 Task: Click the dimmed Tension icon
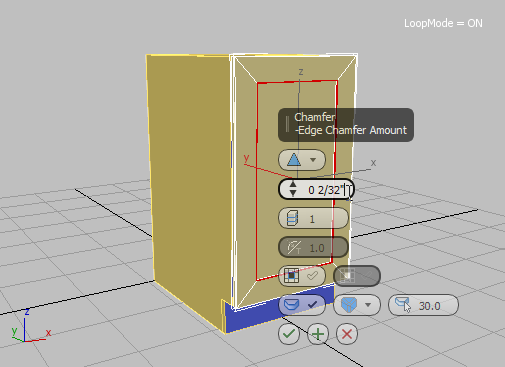(x=294, y=248)
